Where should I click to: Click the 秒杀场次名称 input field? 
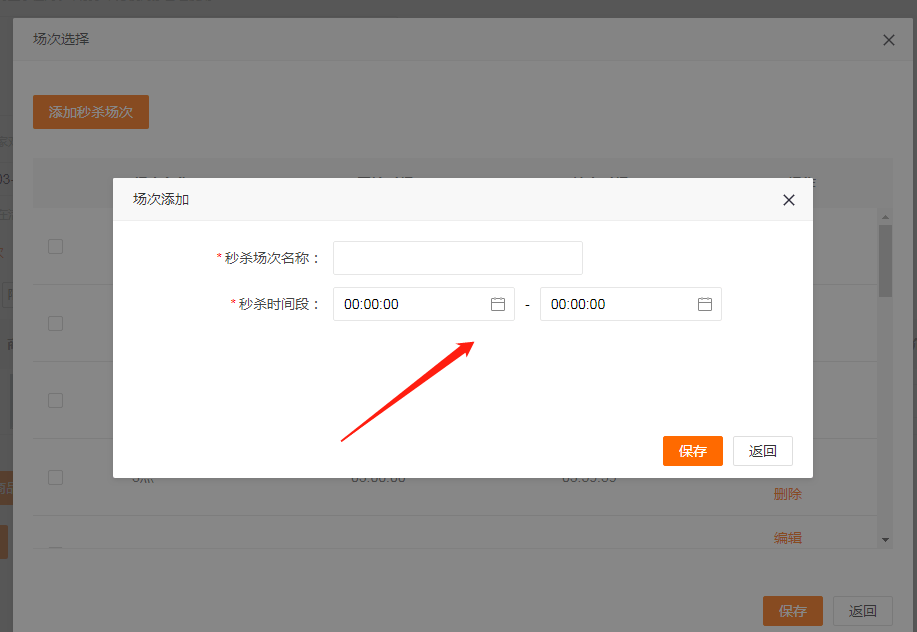tap(457, 258)
